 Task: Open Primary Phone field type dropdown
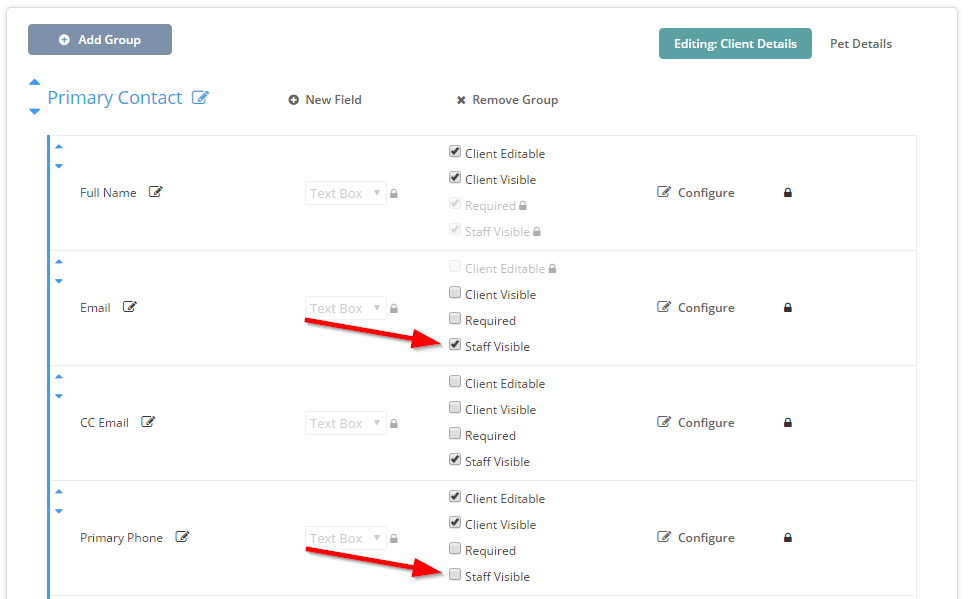coord(345,538)
